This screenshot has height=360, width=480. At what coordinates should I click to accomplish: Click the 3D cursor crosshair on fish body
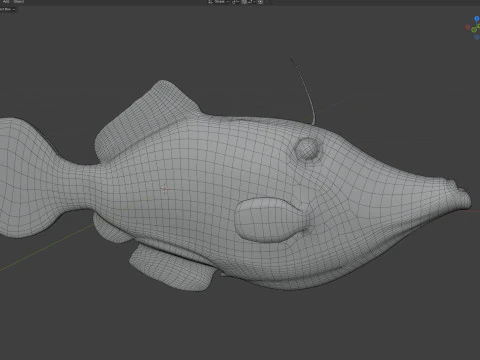coord(165,189)
